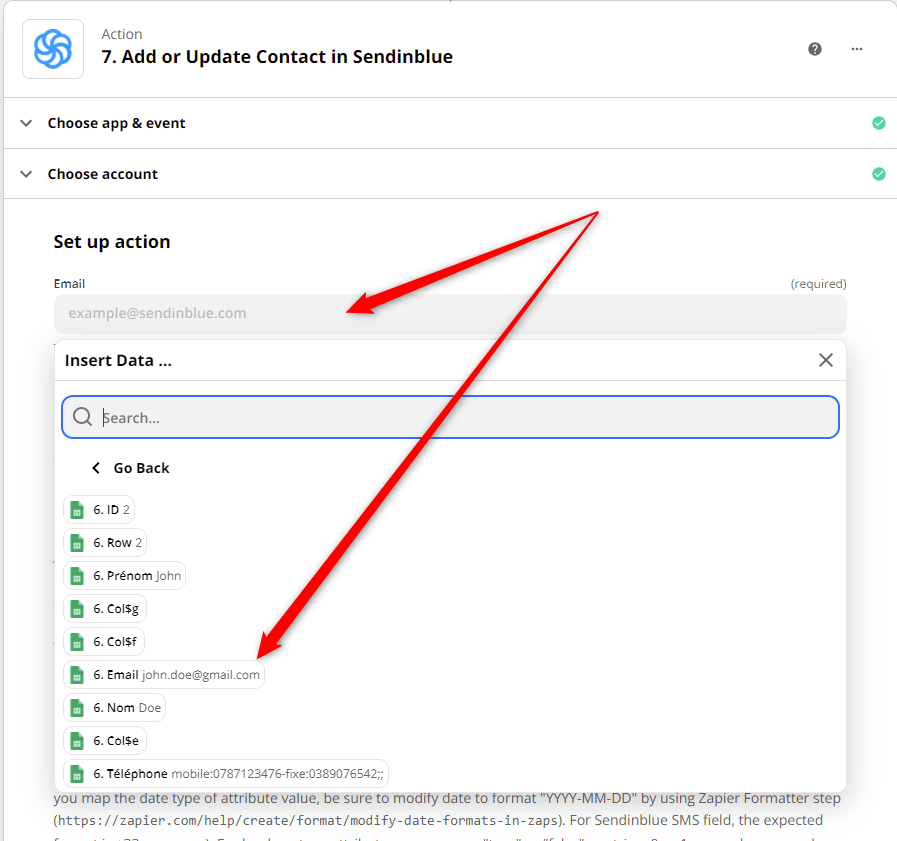Expand the Choose app & event section chevron
Image resolution: width=897 pixels, height=841 pixels.
pyautogui.click(x=26, y=123)
